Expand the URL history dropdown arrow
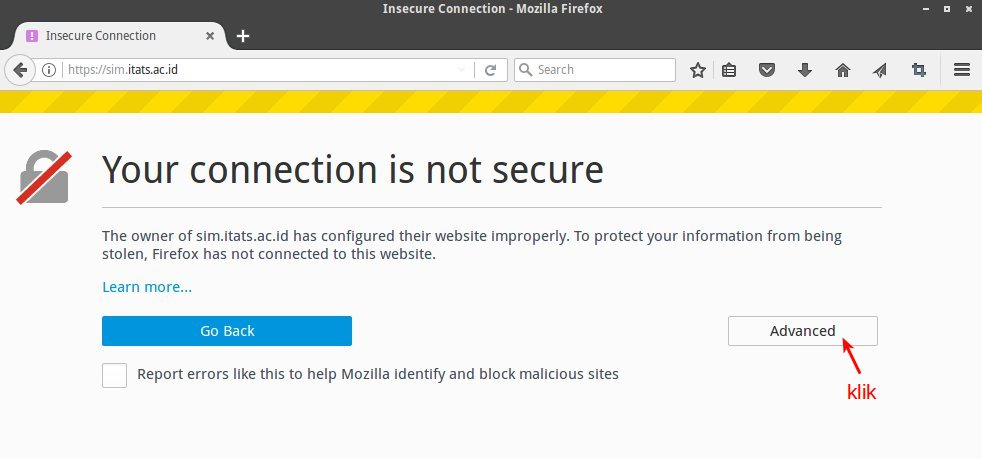This screenshot has height=459, width=982. tap(462, 70)
